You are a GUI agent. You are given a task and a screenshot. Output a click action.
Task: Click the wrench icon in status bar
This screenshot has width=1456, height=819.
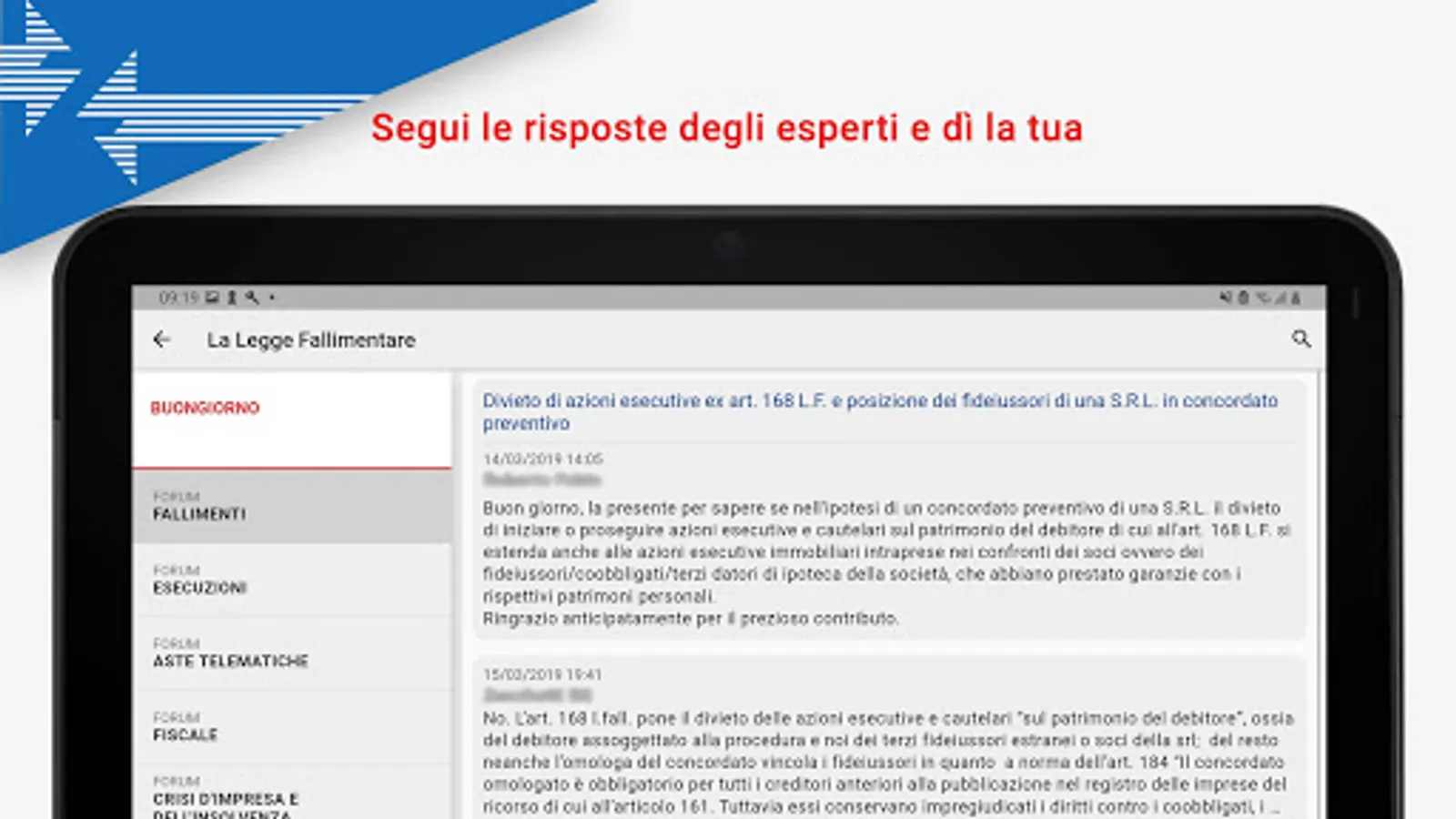click(x=252, y=298)
